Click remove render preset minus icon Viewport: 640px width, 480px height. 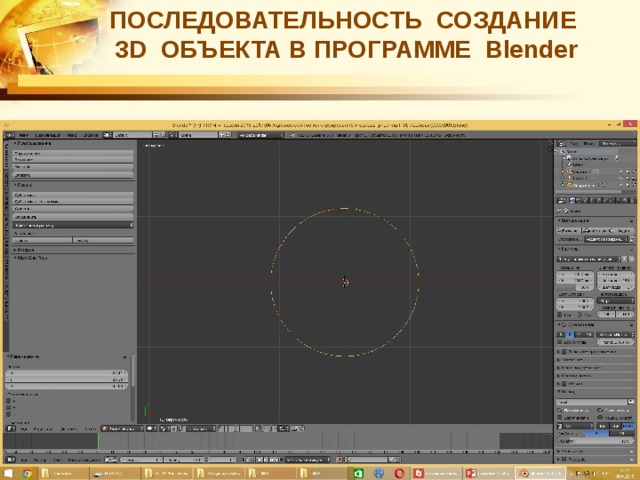(x=632, y=259)
